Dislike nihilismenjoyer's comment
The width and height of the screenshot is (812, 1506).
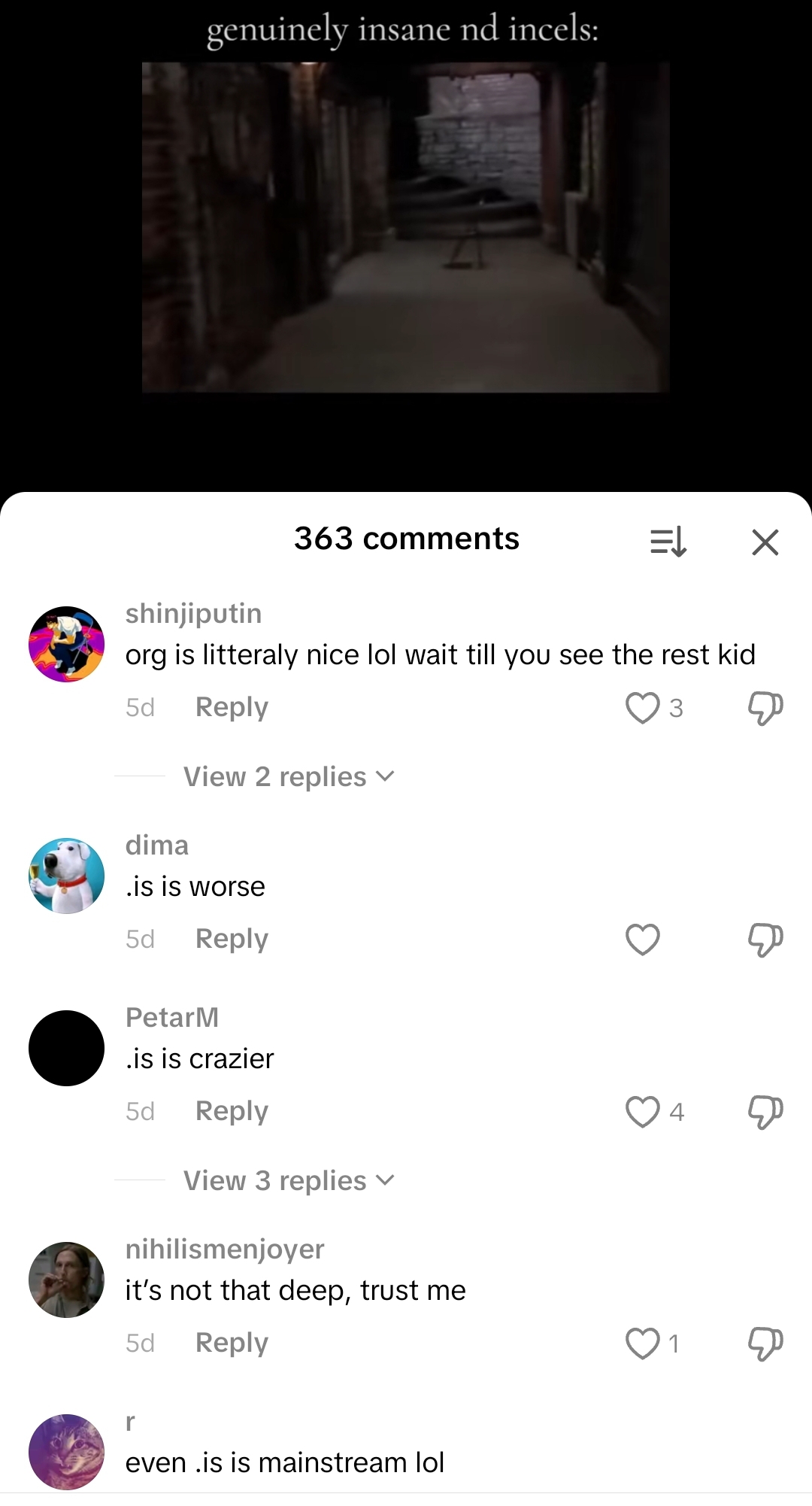765,1344
